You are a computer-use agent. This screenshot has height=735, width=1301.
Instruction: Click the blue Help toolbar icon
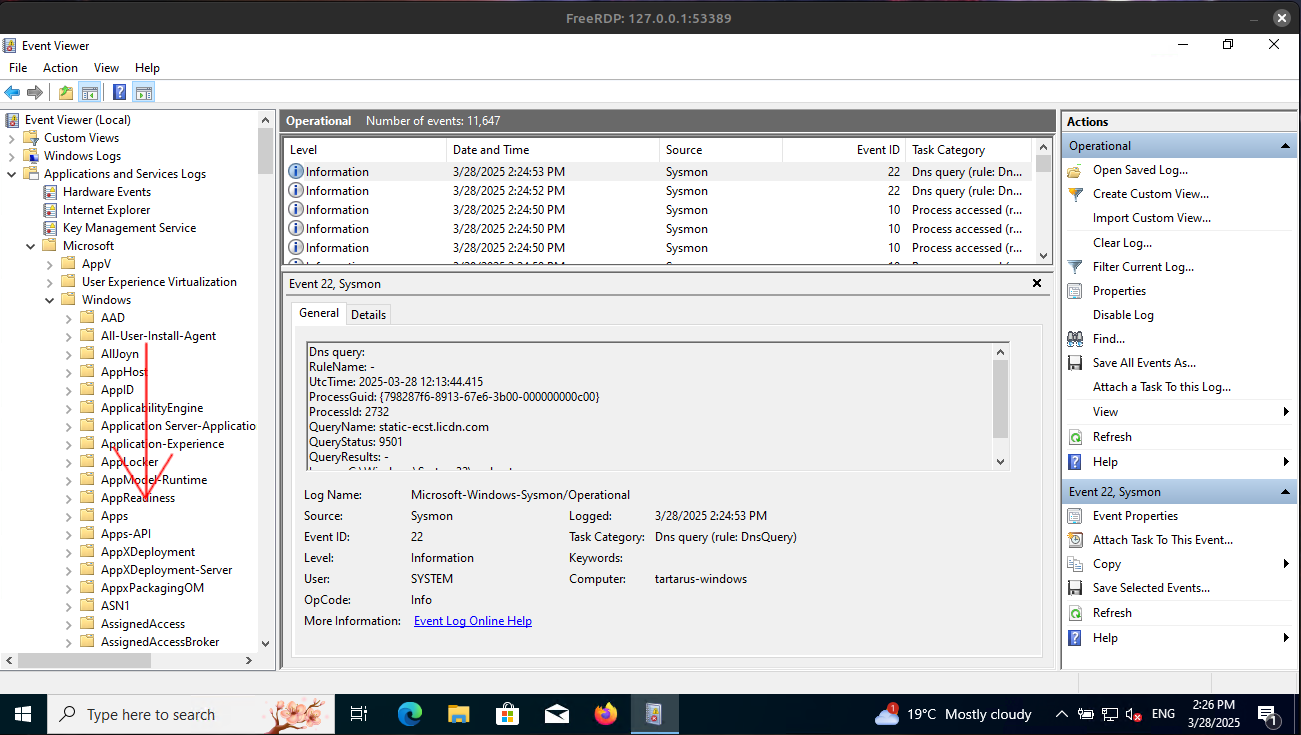(119, 93)
